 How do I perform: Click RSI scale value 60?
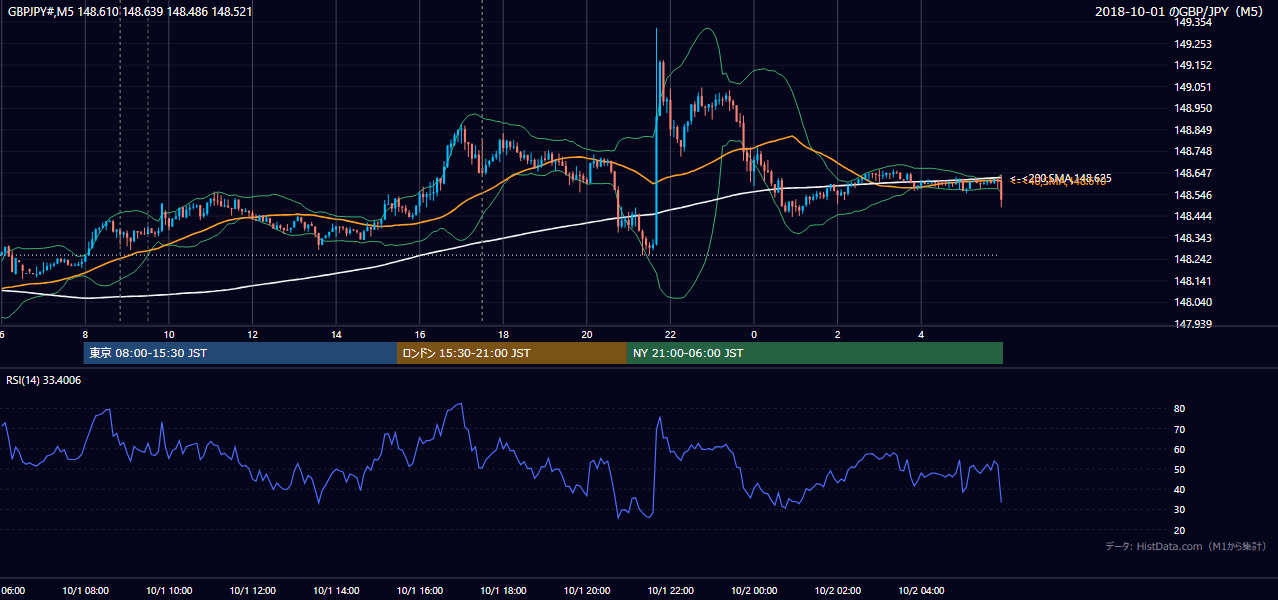(x=1179, y=449)
